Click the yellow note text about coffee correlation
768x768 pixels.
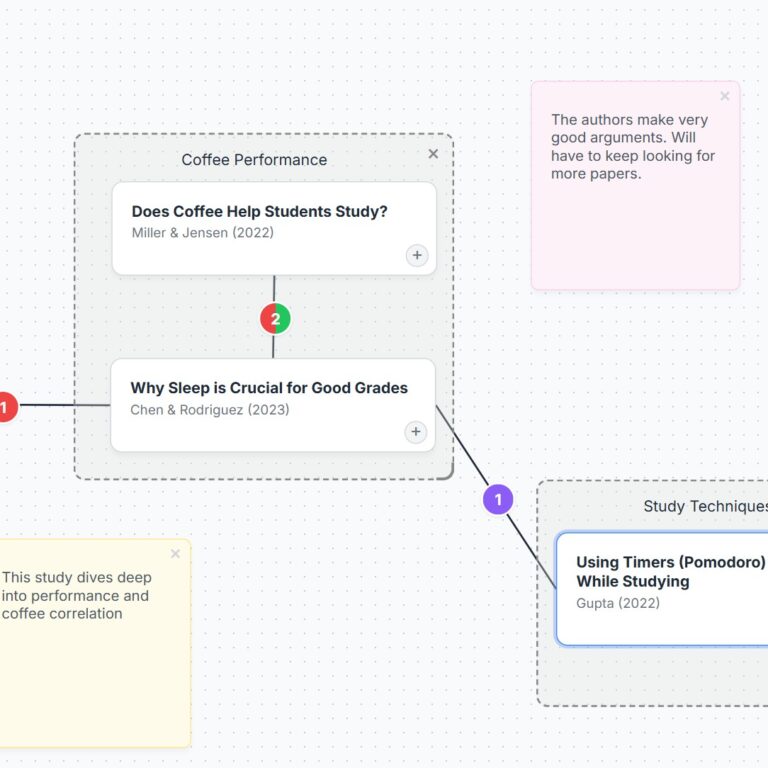76,596
